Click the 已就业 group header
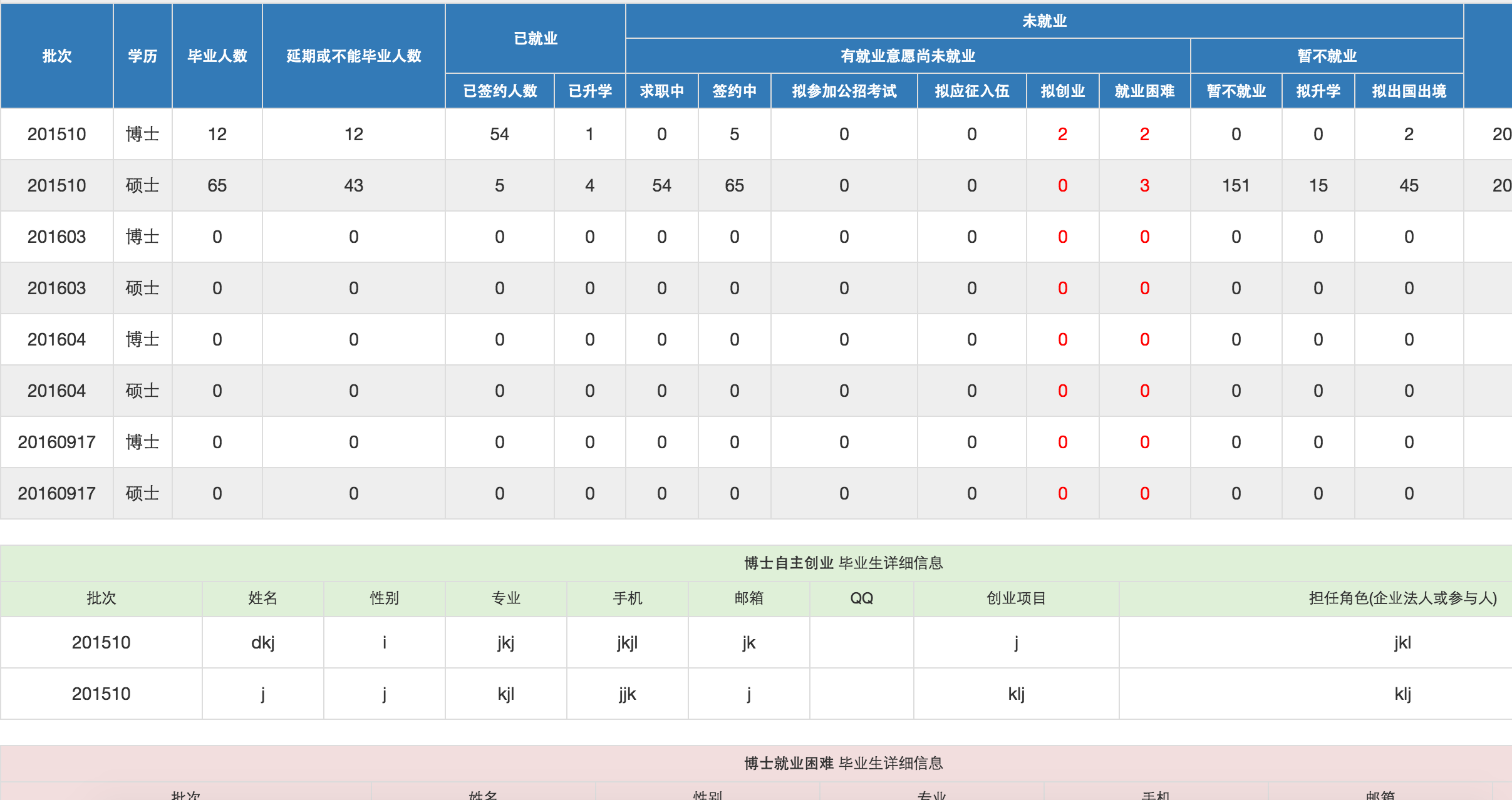The height and width of the screenshot is (800, 1512). [536, 38]
